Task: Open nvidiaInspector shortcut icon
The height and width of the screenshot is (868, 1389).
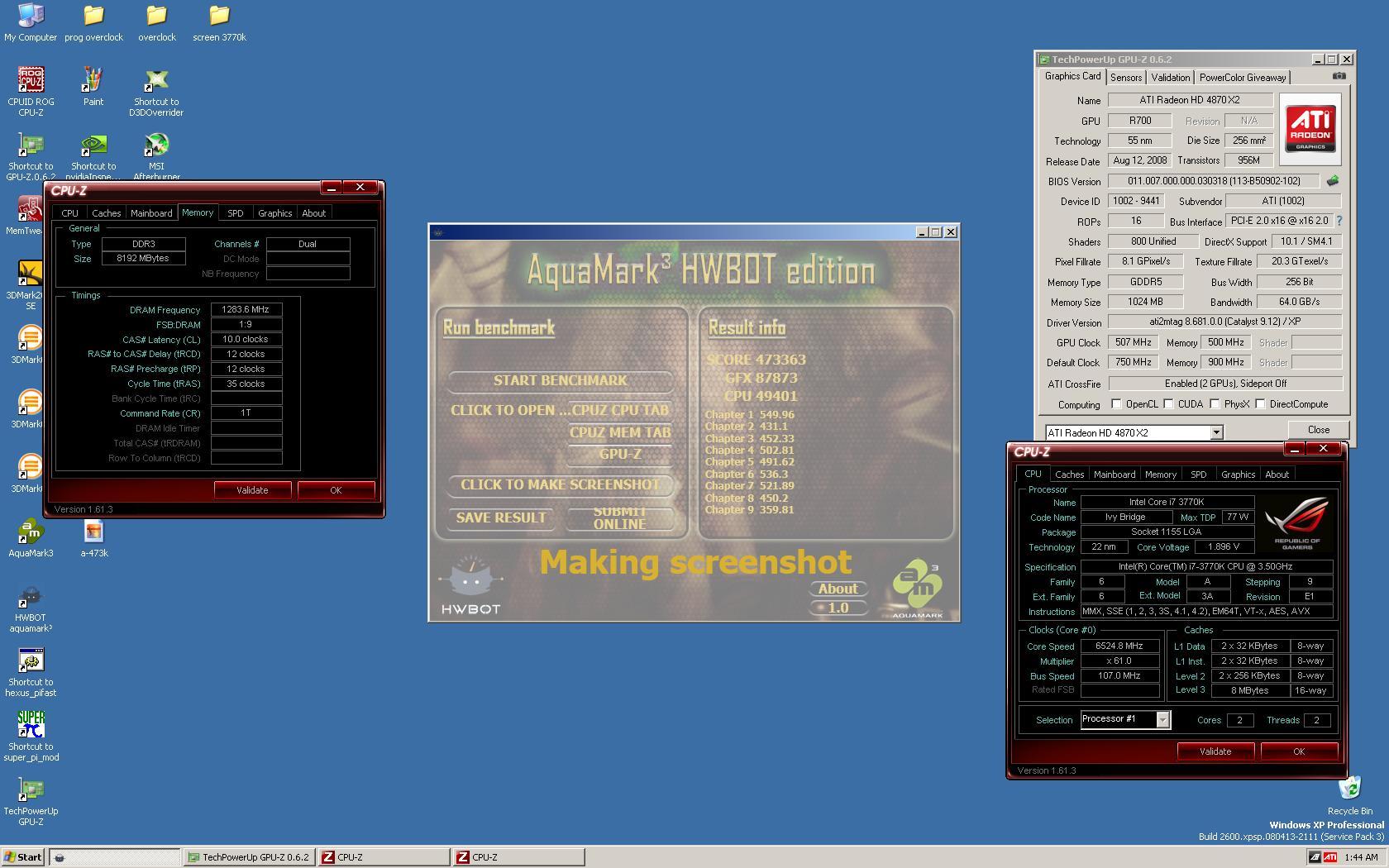Action: click(93, 155)
